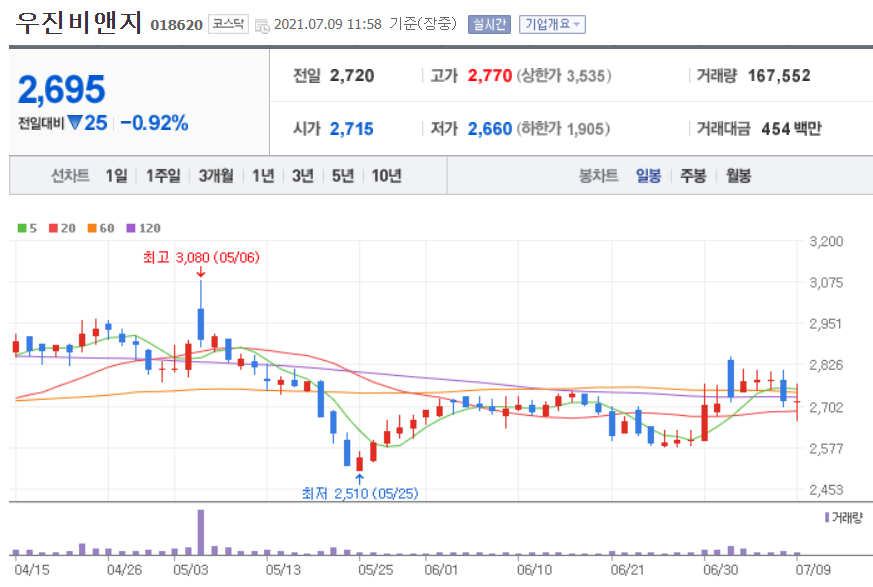Click the current price 2,695
The image size is (873, 587).
(61, 89)
